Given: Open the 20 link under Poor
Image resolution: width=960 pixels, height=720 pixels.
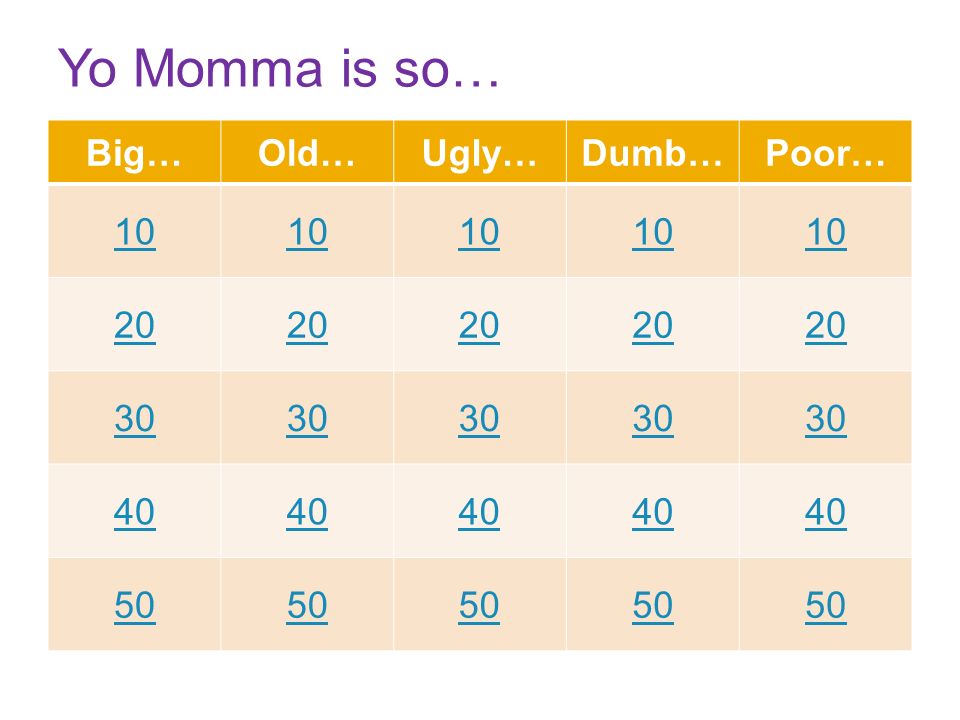Looking at the screenshot, I should pos(826,326).
